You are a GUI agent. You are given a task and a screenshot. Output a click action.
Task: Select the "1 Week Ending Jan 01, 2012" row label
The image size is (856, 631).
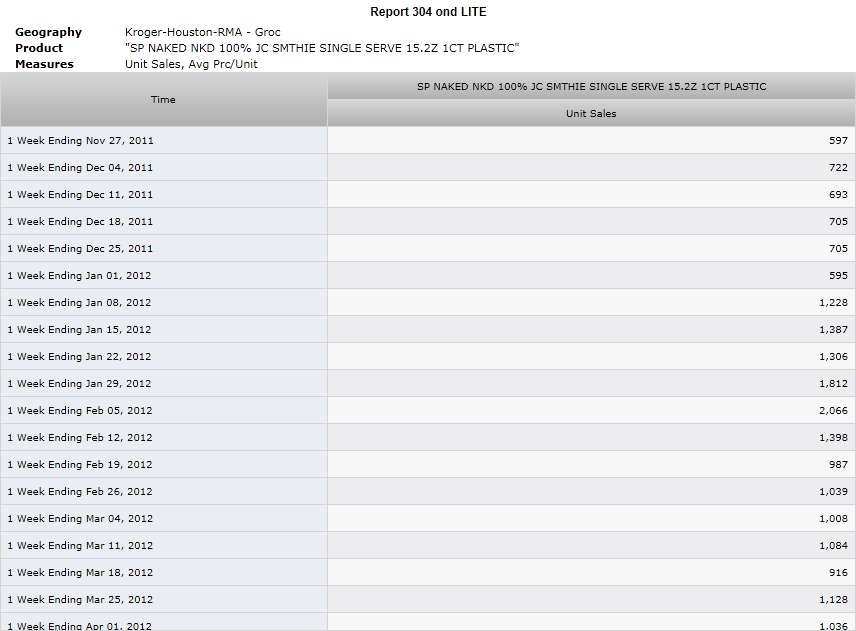coord(79,276)
